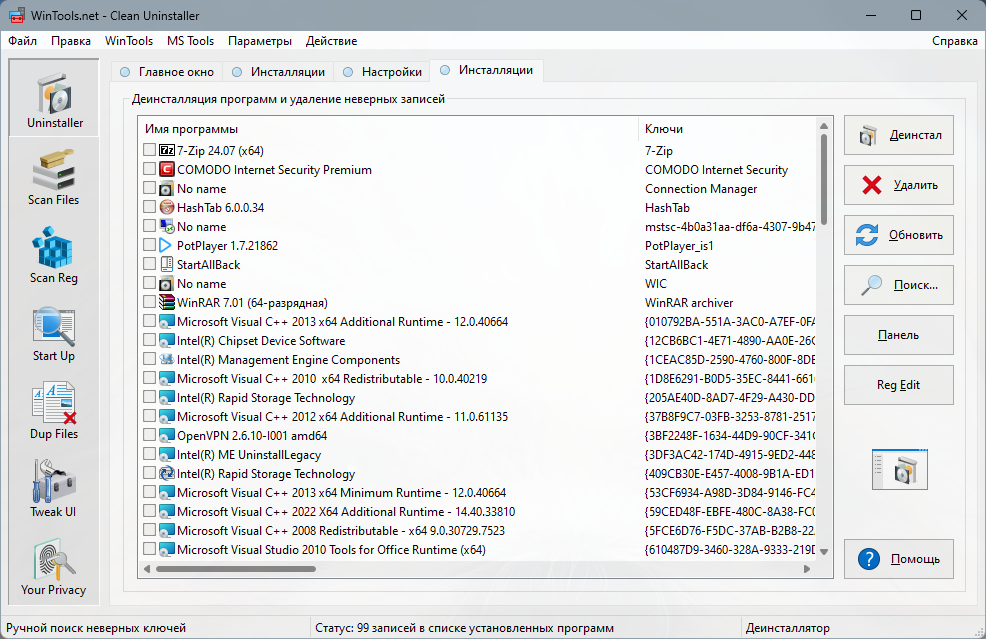The height and width of the screenshot is (639, 986).
Task: Switch to the Главное окно tab
Action: tap(167, 72)
